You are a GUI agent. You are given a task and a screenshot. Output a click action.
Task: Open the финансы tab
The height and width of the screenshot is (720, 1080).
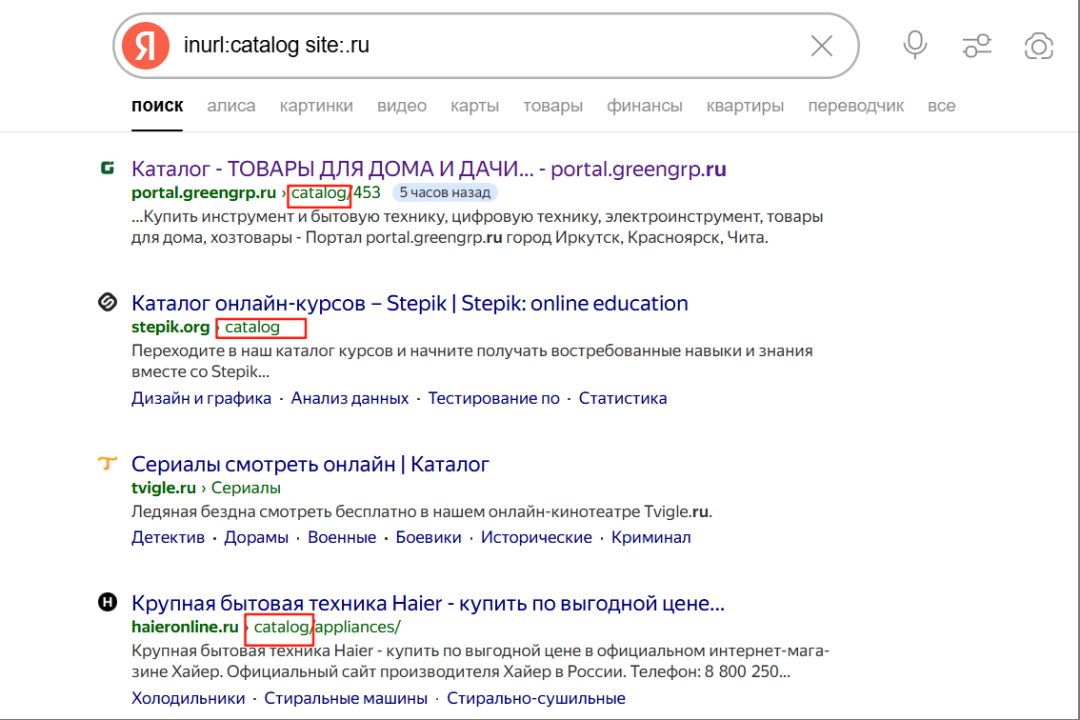pyautogui.click(x=644, y=106)
